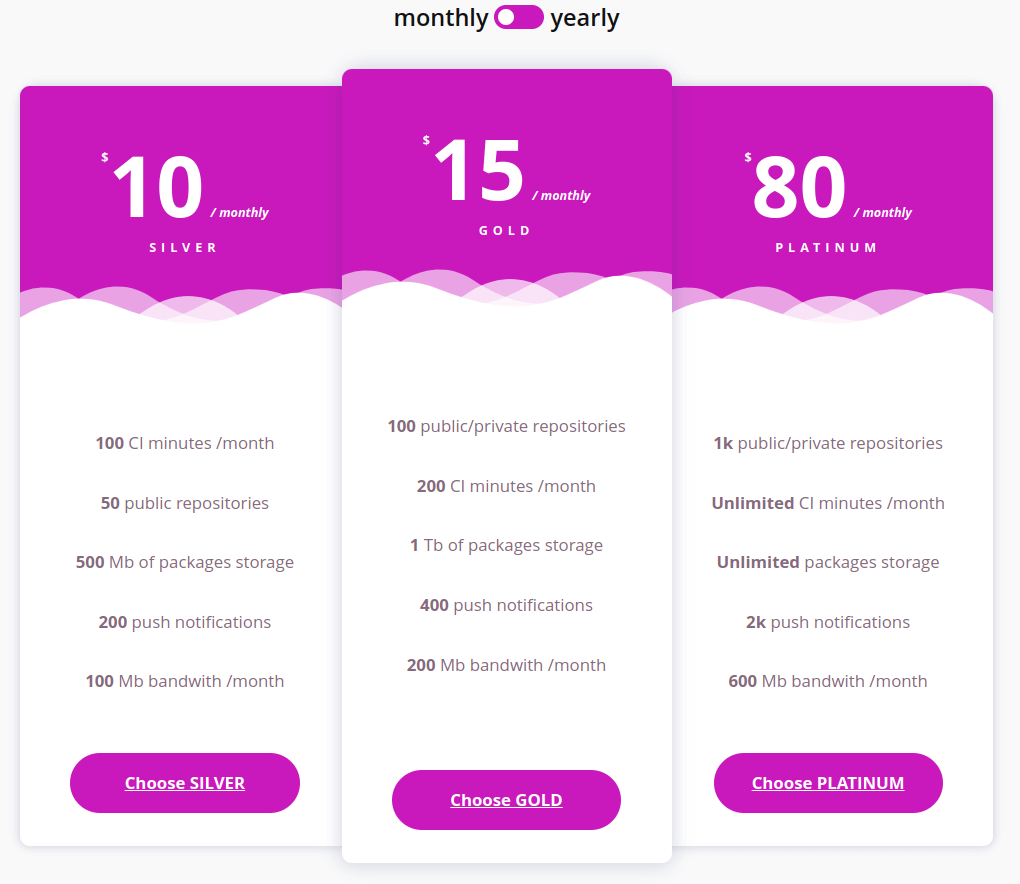Select the PLATINUM plan title
This screenshot has width=1020, height=884.
pos(827,247)
